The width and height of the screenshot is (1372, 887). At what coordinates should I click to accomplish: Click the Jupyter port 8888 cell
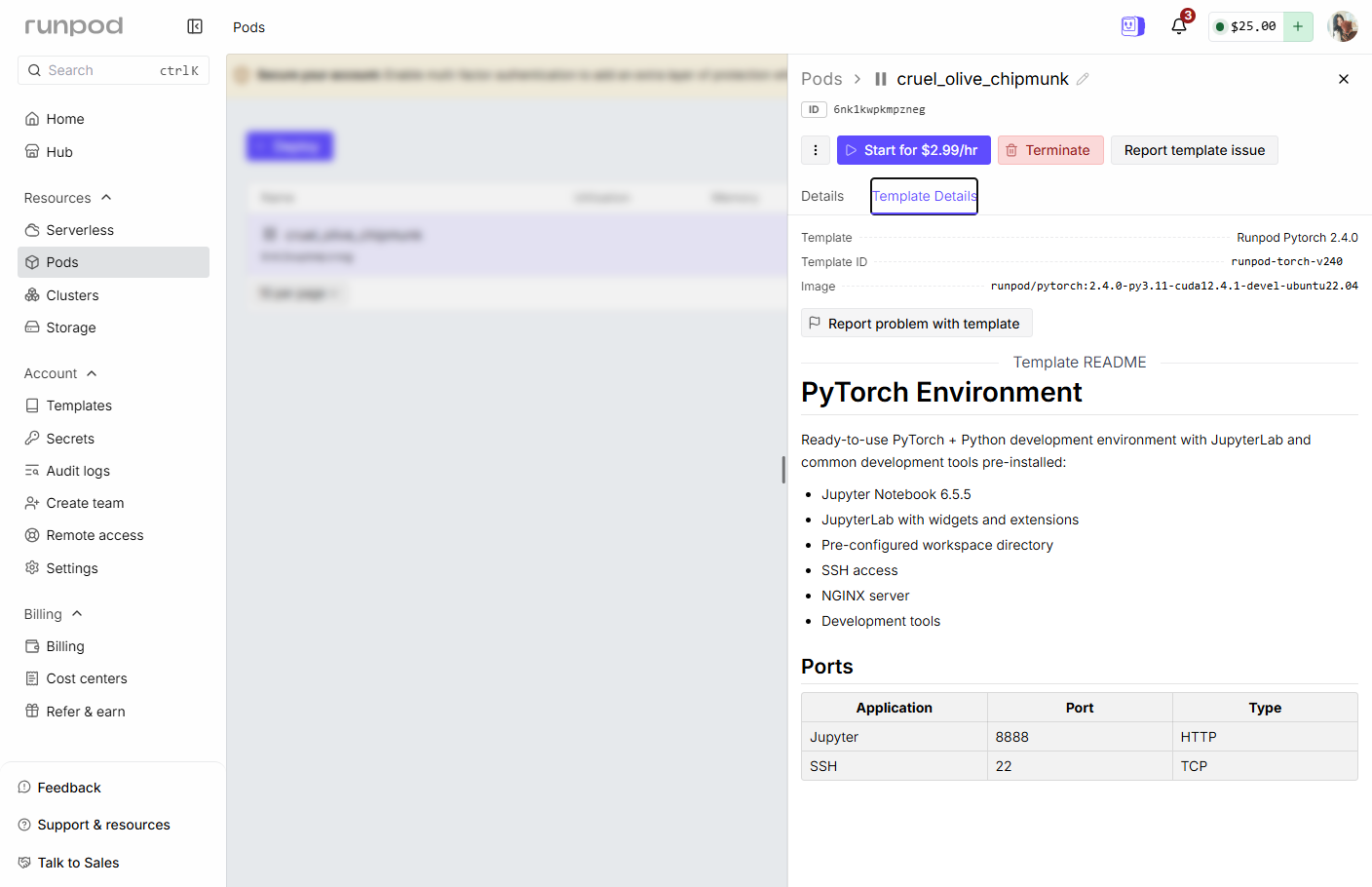coord(1080,737)
